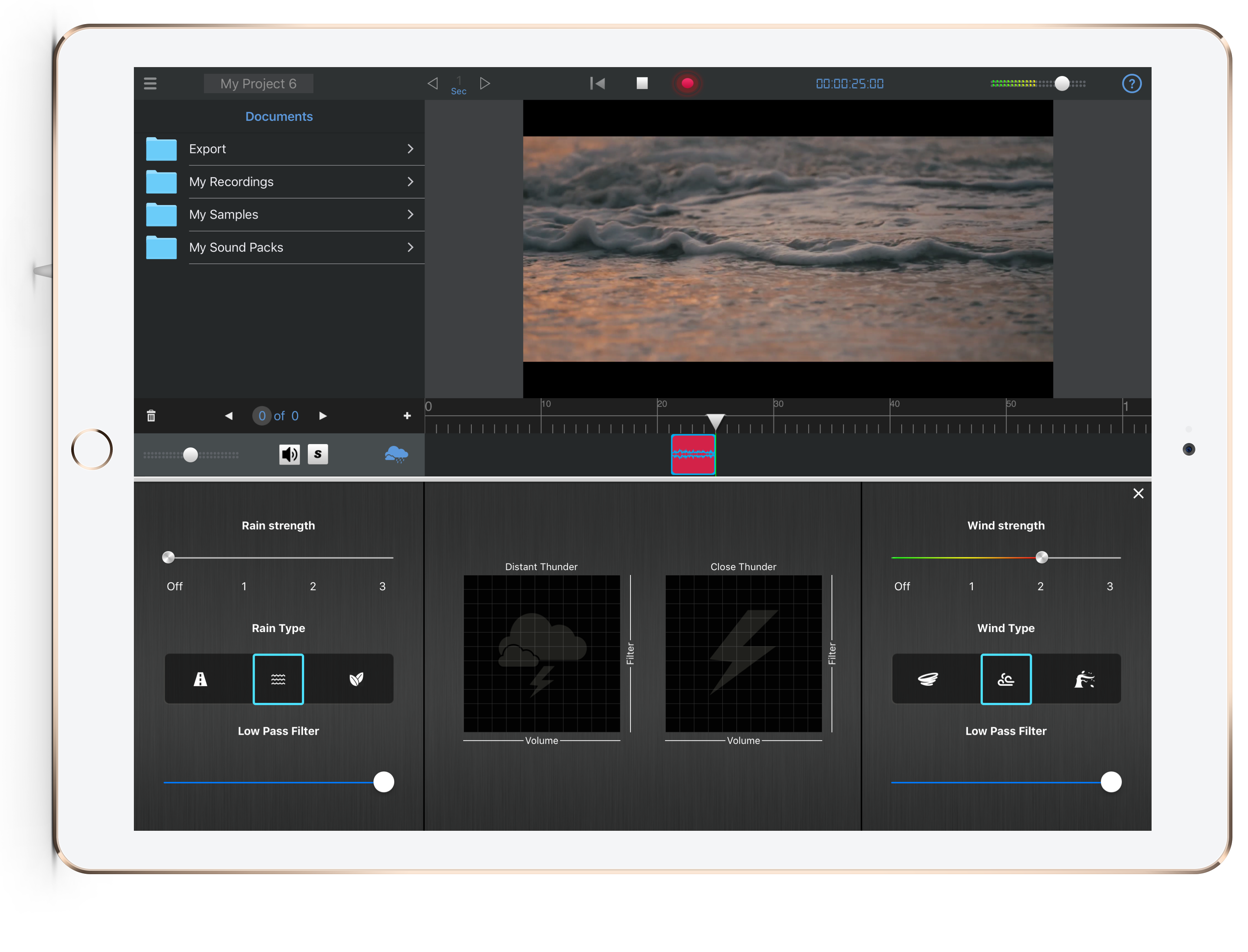
Task: Add a new take with the plus button
Action: (407, 415)
